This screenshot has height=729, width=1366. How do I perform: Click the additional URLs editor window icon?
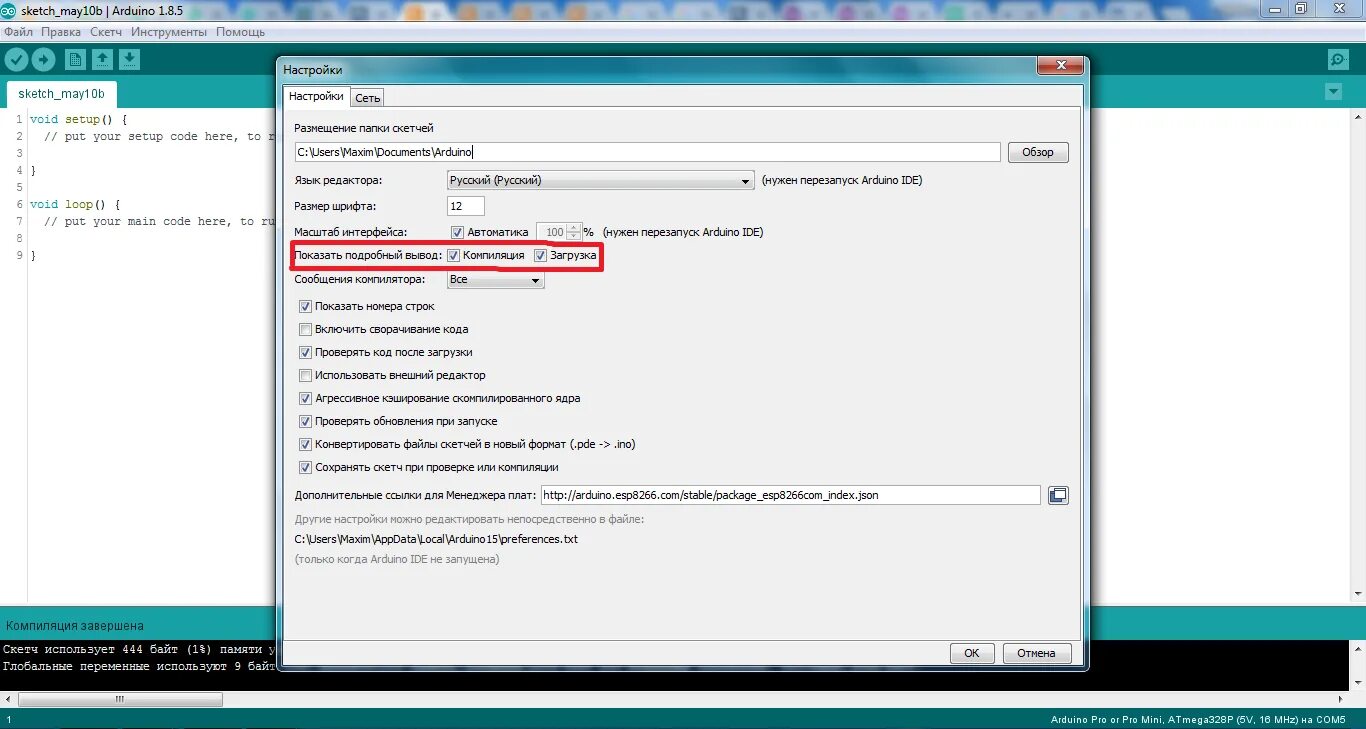pos(1058,495)
